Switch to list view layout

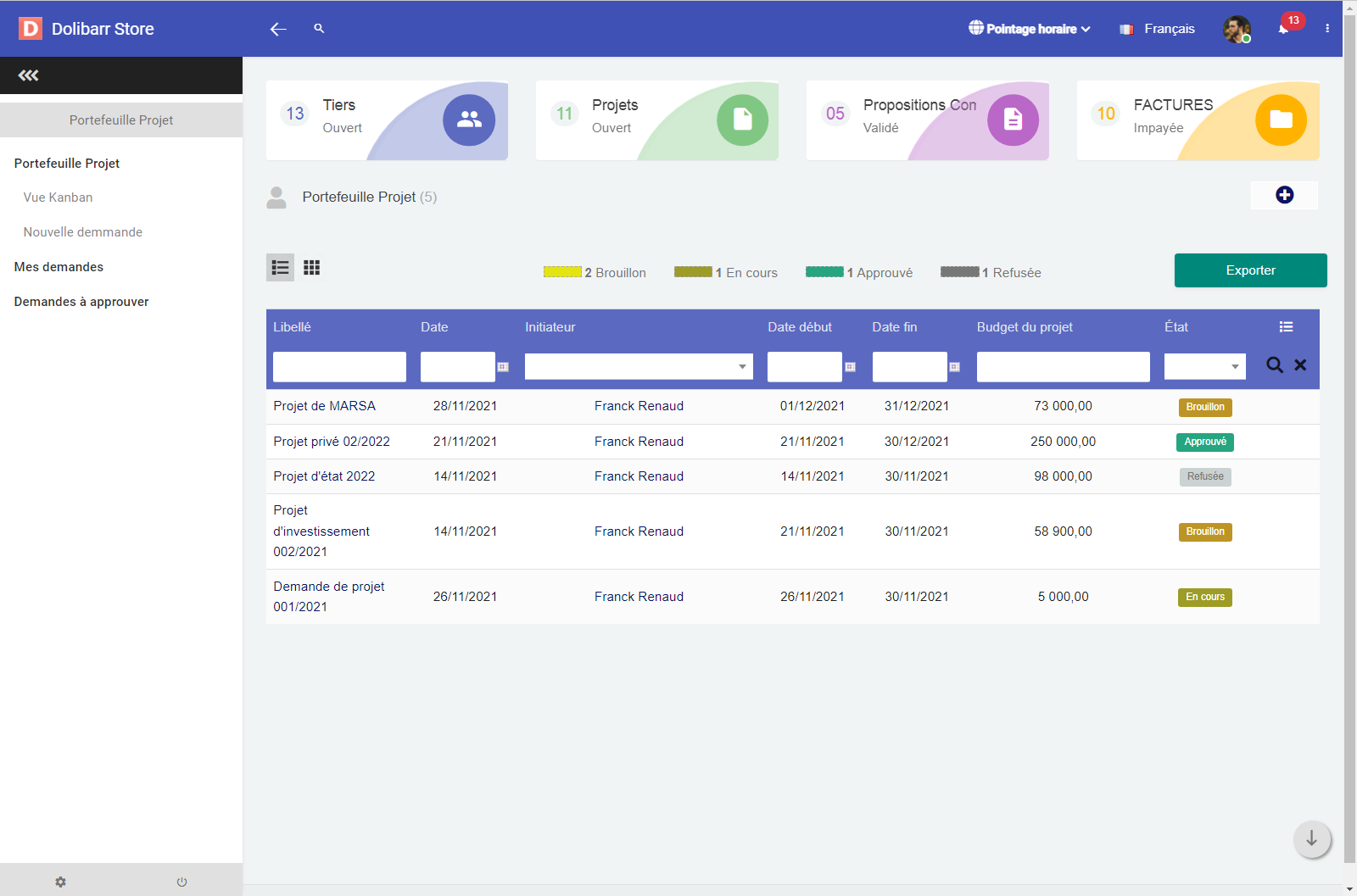tap(281, 268)
